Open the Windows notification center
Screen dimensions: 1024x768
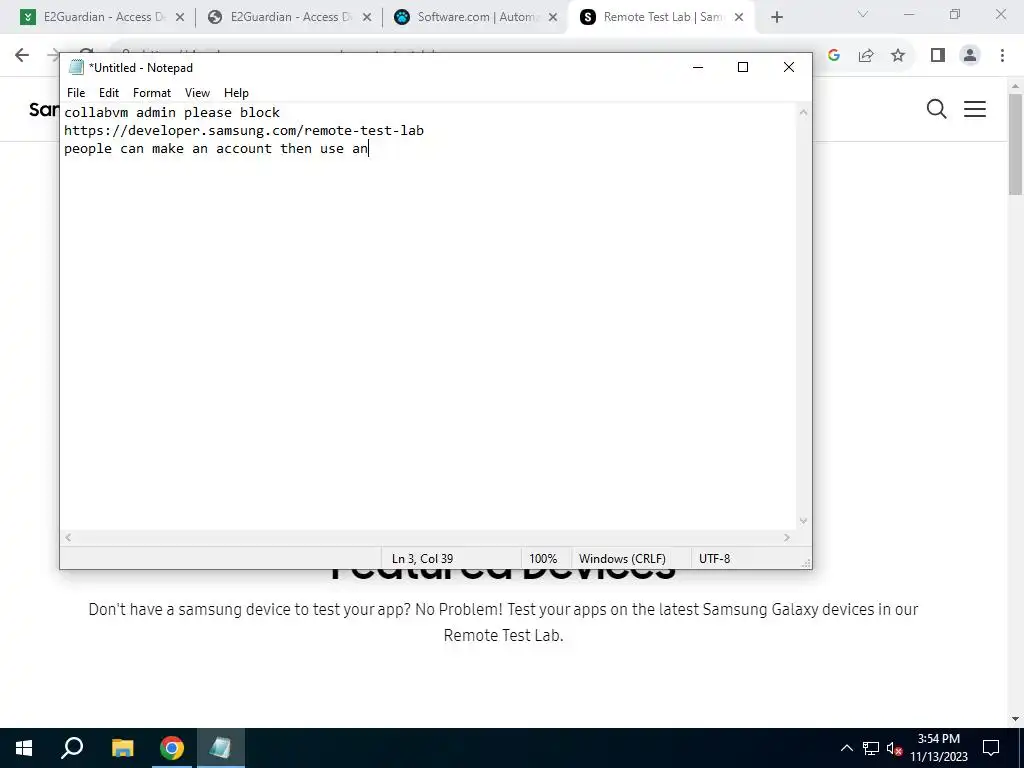991,748
